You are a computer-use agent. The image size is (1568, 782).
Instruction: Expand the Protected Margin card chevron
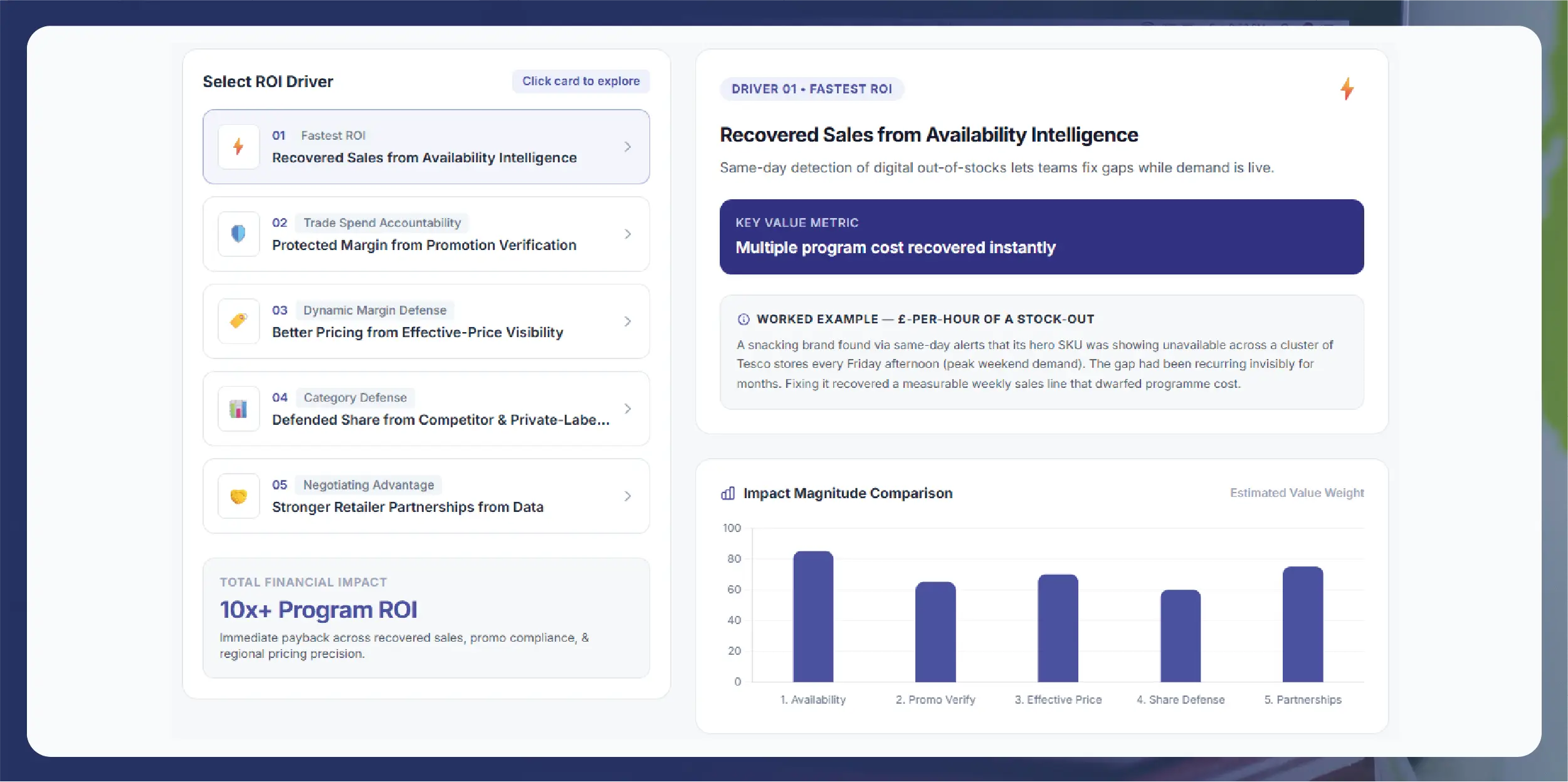[x=628, y=234]
